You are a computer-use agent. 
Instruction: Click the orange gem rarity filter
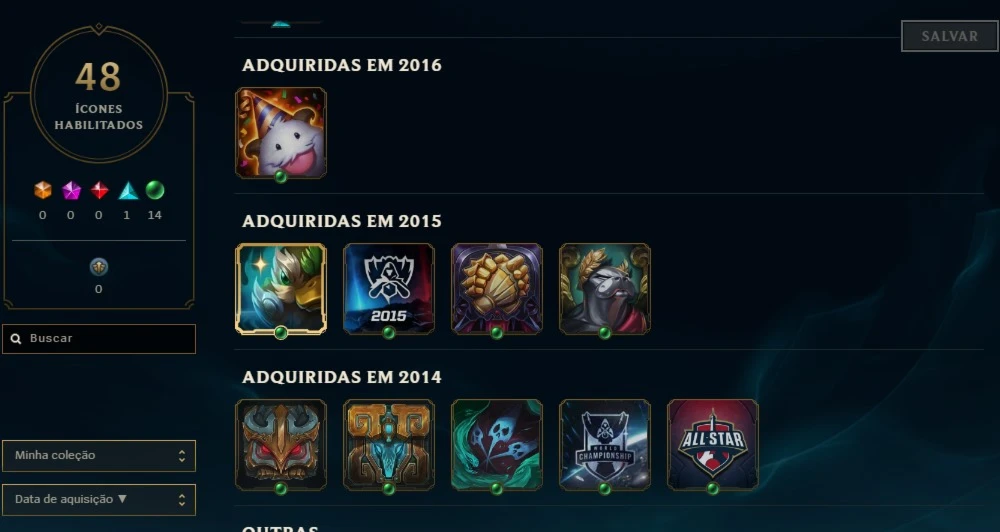tap(43, 190)
